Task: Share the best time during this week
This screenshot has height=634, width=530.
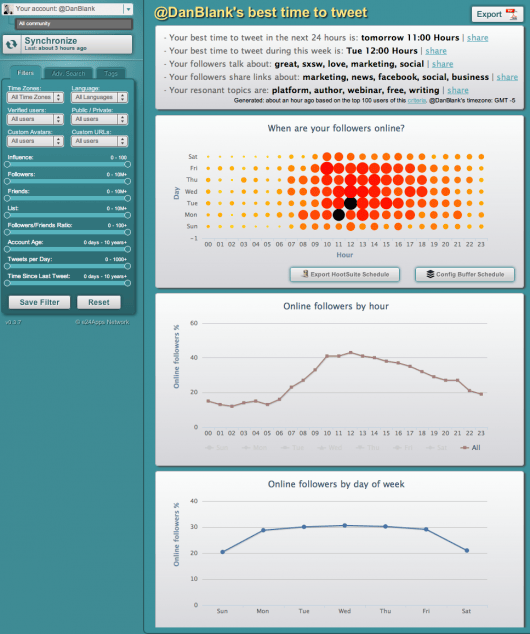Action: [x=436, y=51]
